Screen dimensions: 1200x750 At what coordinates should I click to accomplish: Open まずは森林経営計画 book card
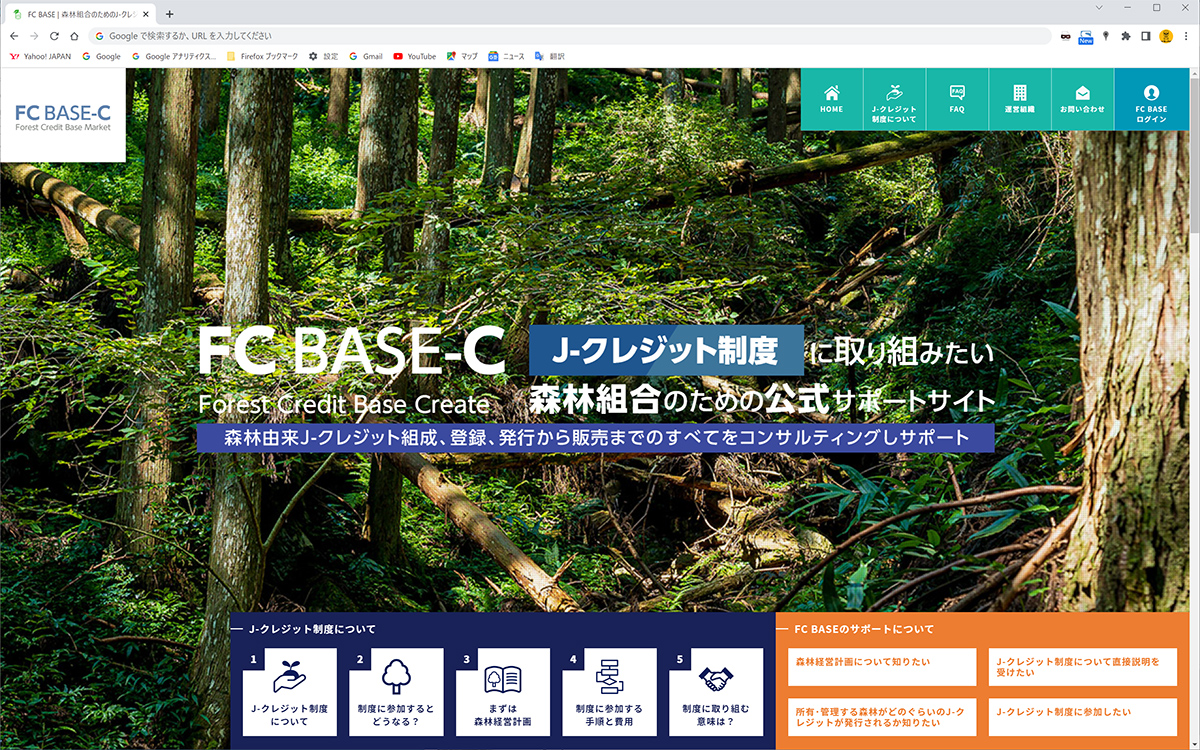[502, 692]
